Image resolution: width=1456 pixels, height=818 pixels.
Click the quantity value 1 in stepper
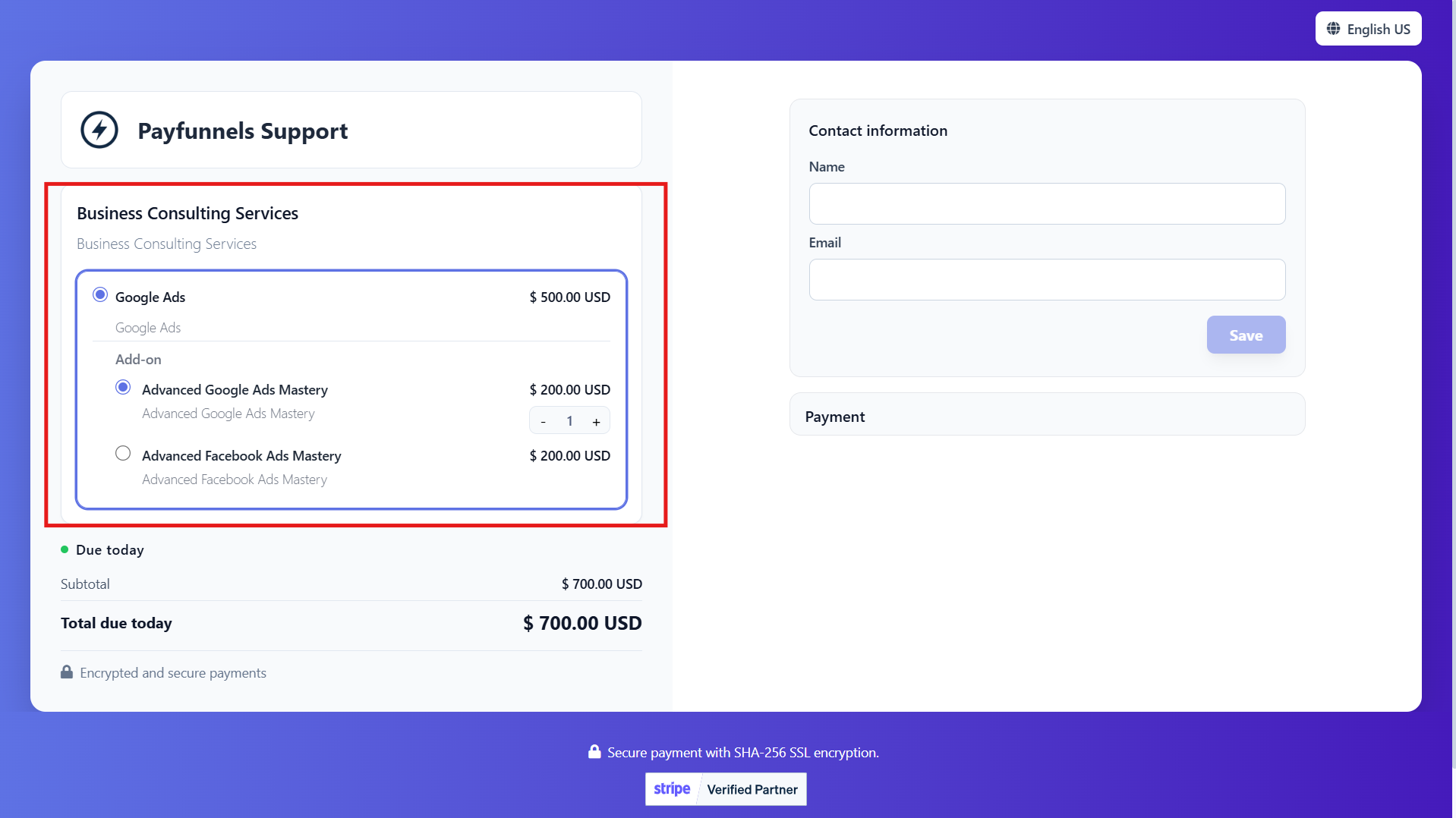pos(569,421)
